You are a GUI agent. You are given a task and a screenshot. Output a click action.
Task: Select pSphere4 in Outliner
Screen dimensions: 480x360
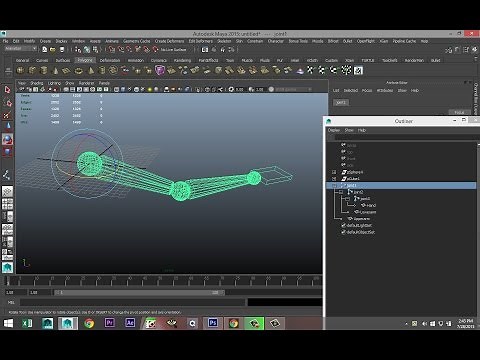[x=355, y=172]
